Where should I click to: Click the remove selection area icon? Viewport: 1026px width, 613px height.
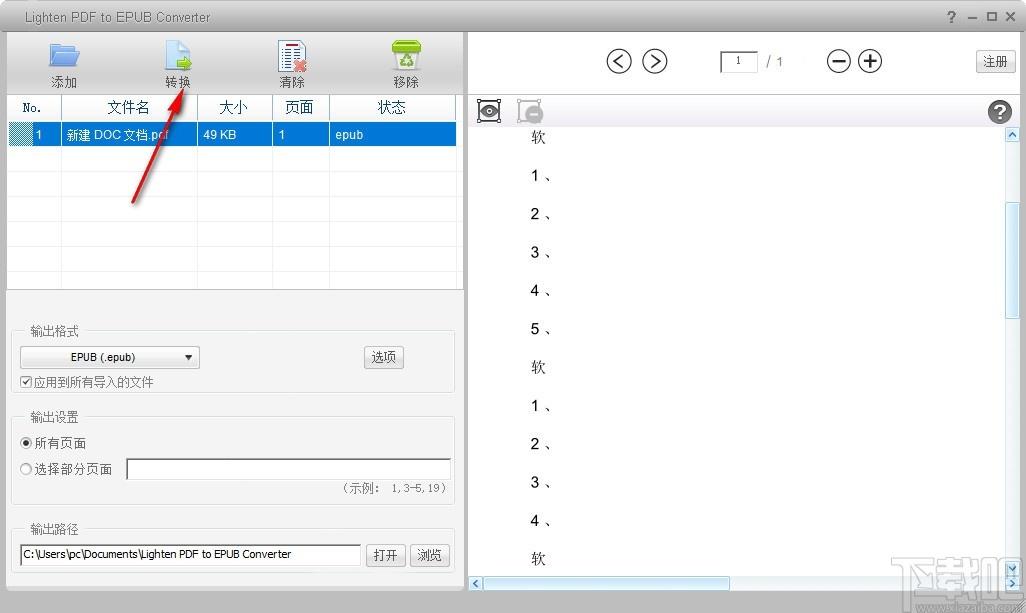click(529, 111)
